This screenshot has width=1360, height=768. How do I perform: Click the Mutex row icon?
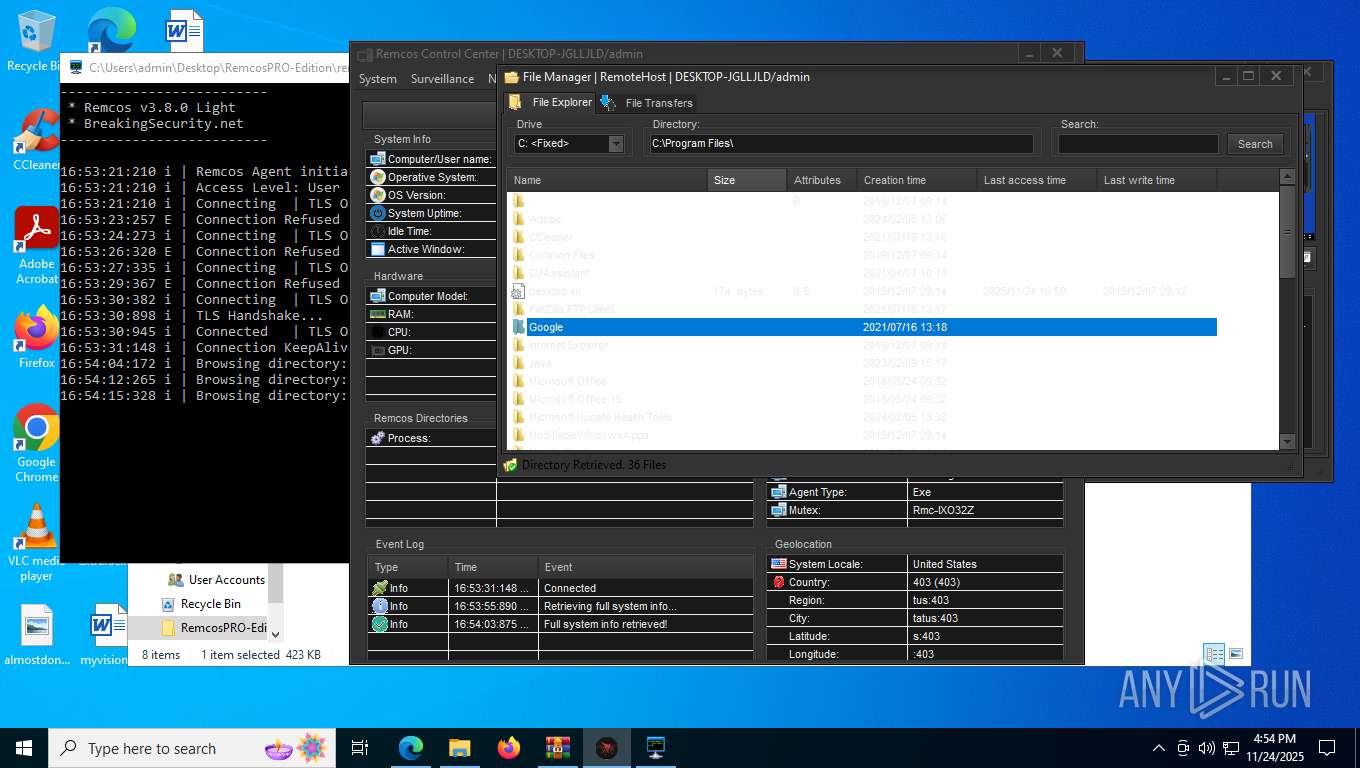pos(778,510)
